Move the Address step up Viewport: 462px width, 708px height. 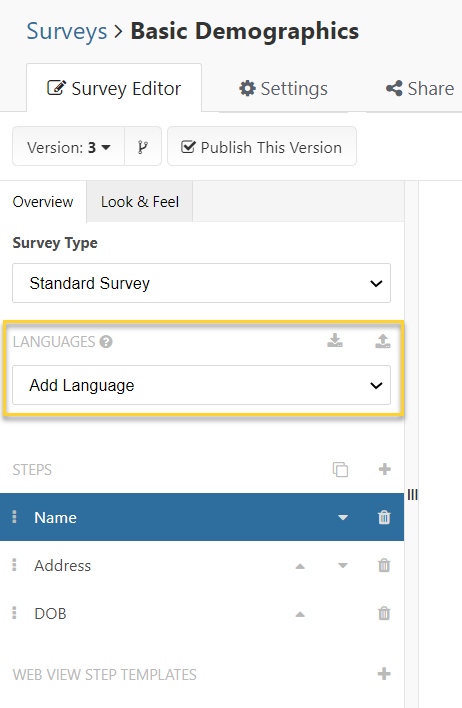click(300, 566)
